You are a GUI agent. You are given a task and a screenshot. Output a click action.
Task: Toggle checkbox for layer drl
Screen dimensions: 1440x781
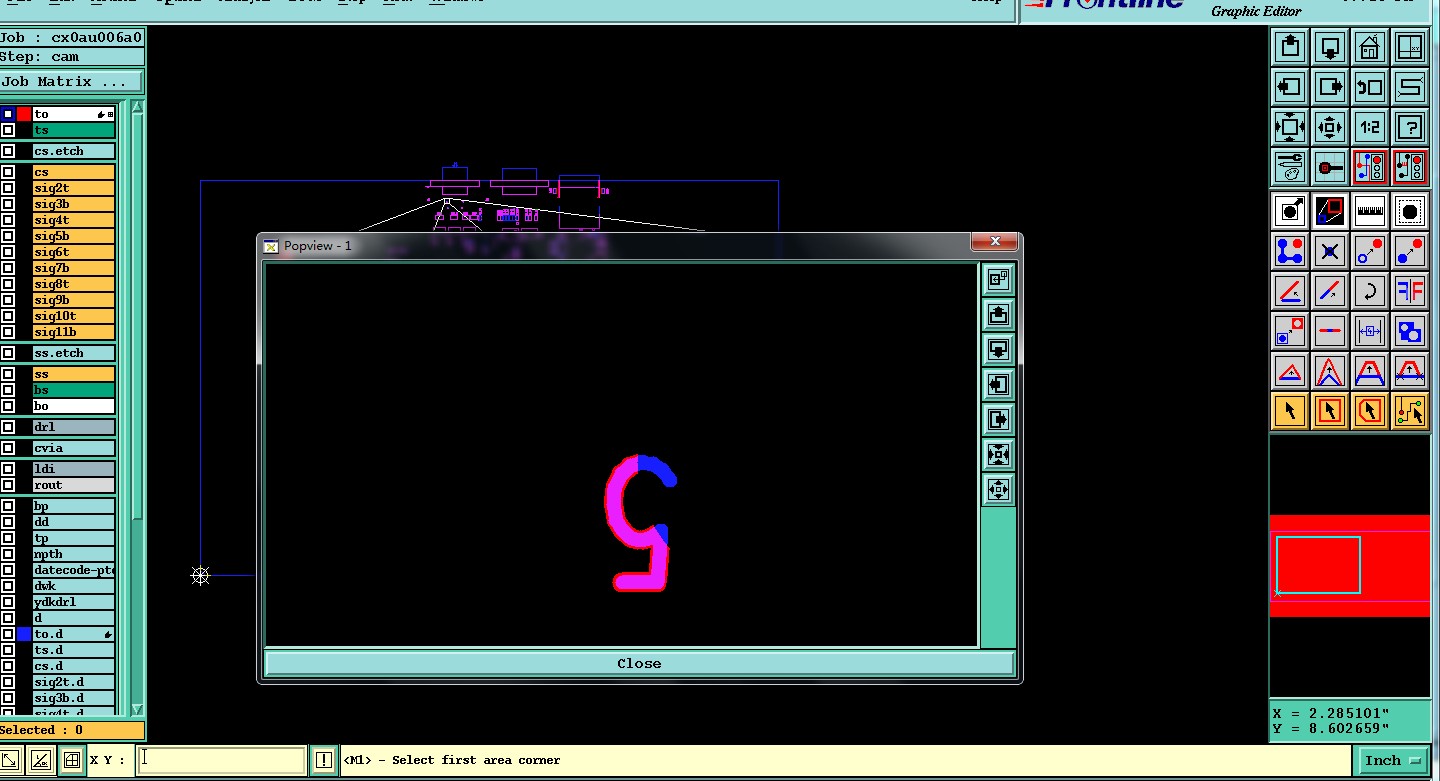(8, 427)
